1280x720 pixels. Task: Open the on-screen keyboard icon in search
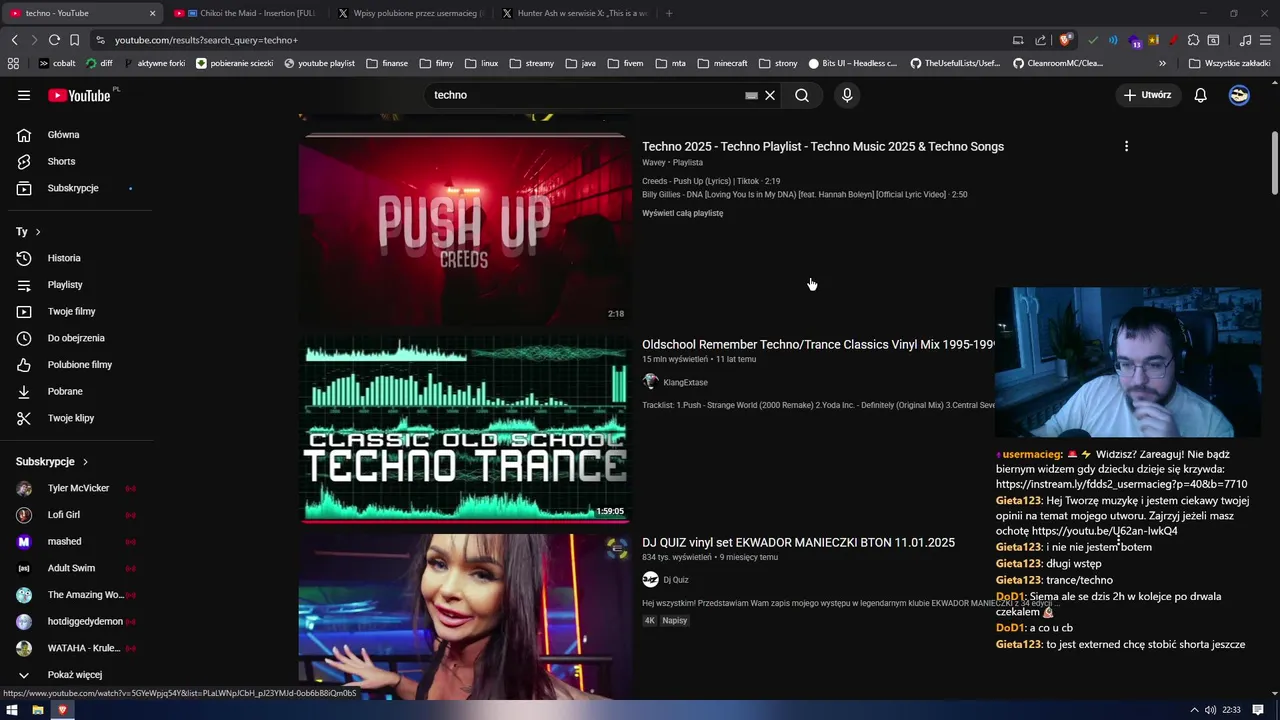pyautogui.click(x=751, y=96)
